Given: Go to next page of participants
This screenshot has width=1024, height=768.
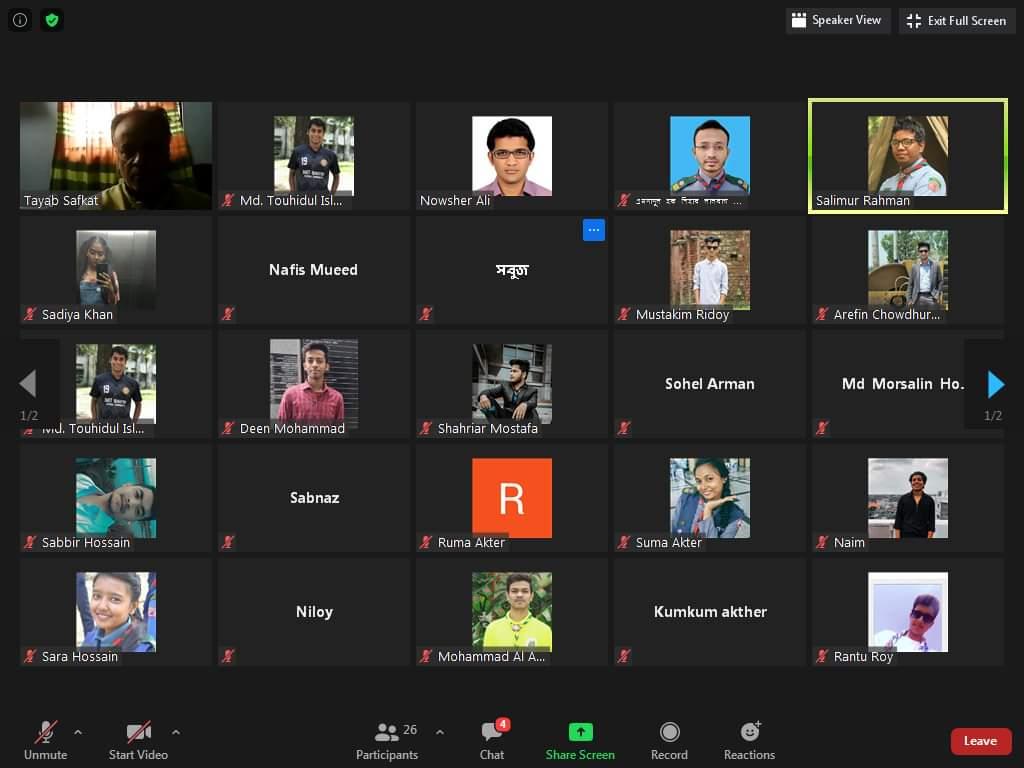Looking at the screenshot, I should 995,384.
